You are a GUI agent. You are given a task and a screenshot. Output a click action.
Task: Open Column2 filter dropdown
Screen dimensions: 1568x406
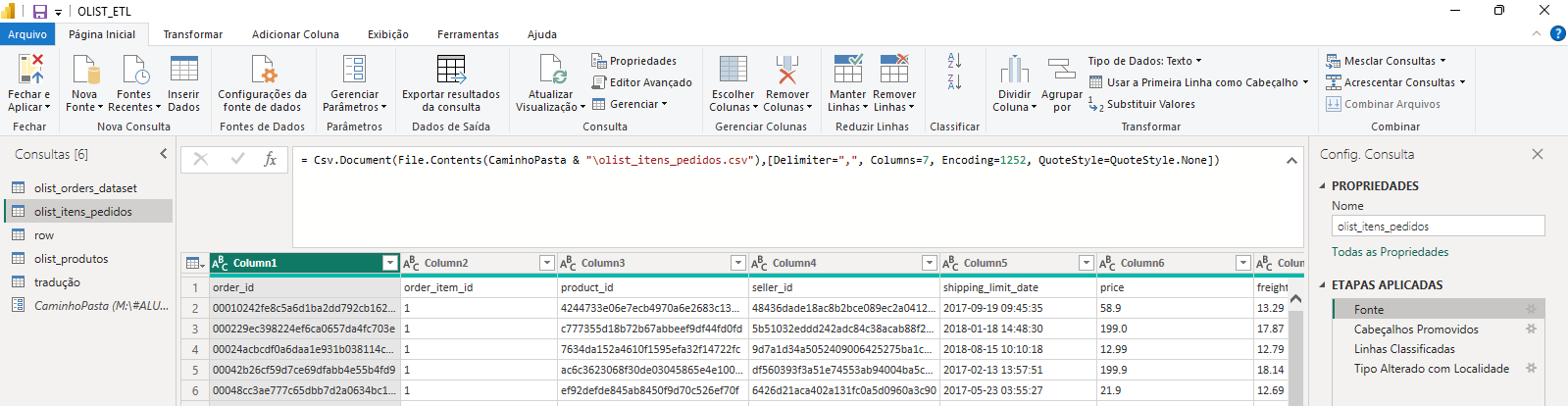[547, 263]
